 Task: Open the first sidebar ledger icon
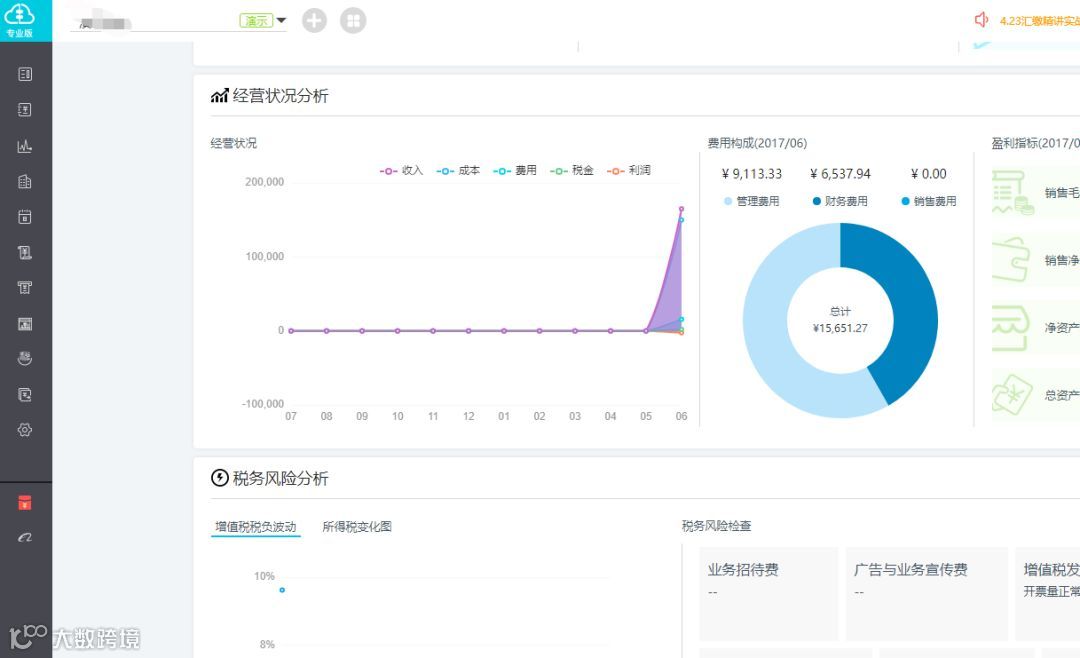tap(25, 74)
